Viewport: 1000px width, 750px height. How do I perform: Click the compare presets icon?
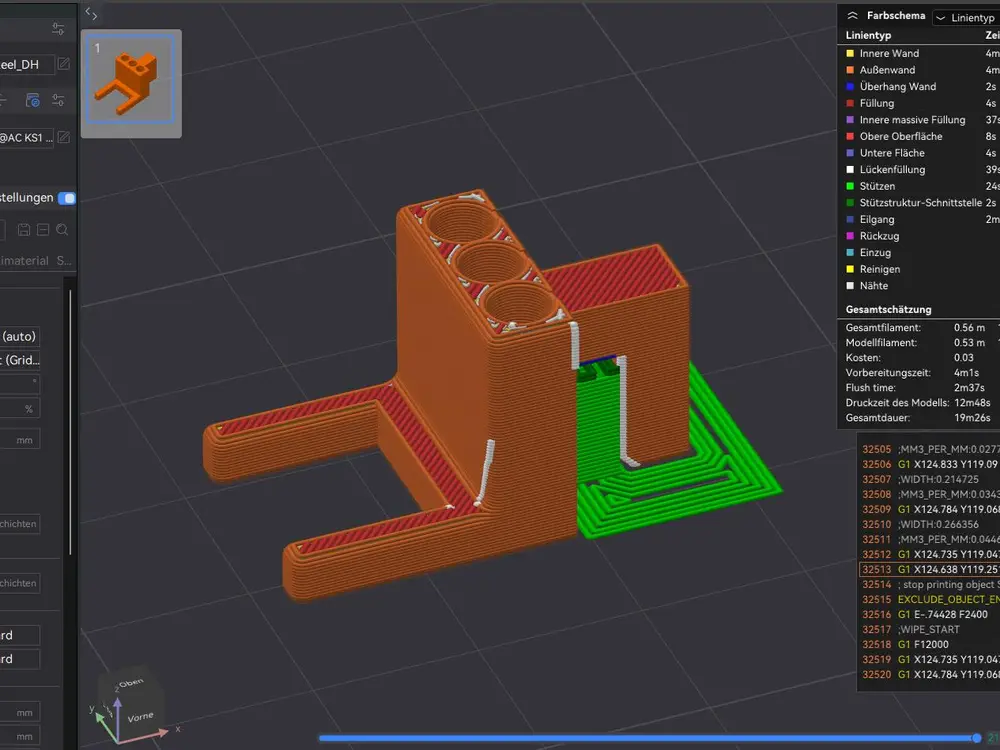click(43, 230)
